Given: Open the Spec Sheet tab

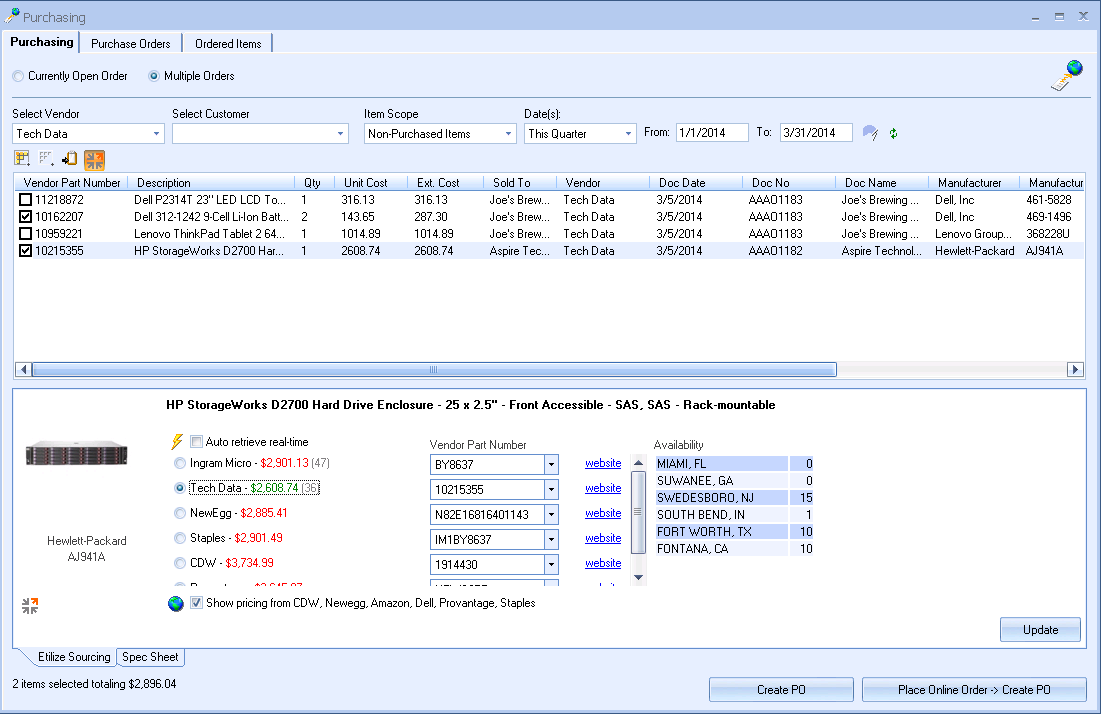Looking at the screenshot, I should pyautogui.click(x=150, y=657).
